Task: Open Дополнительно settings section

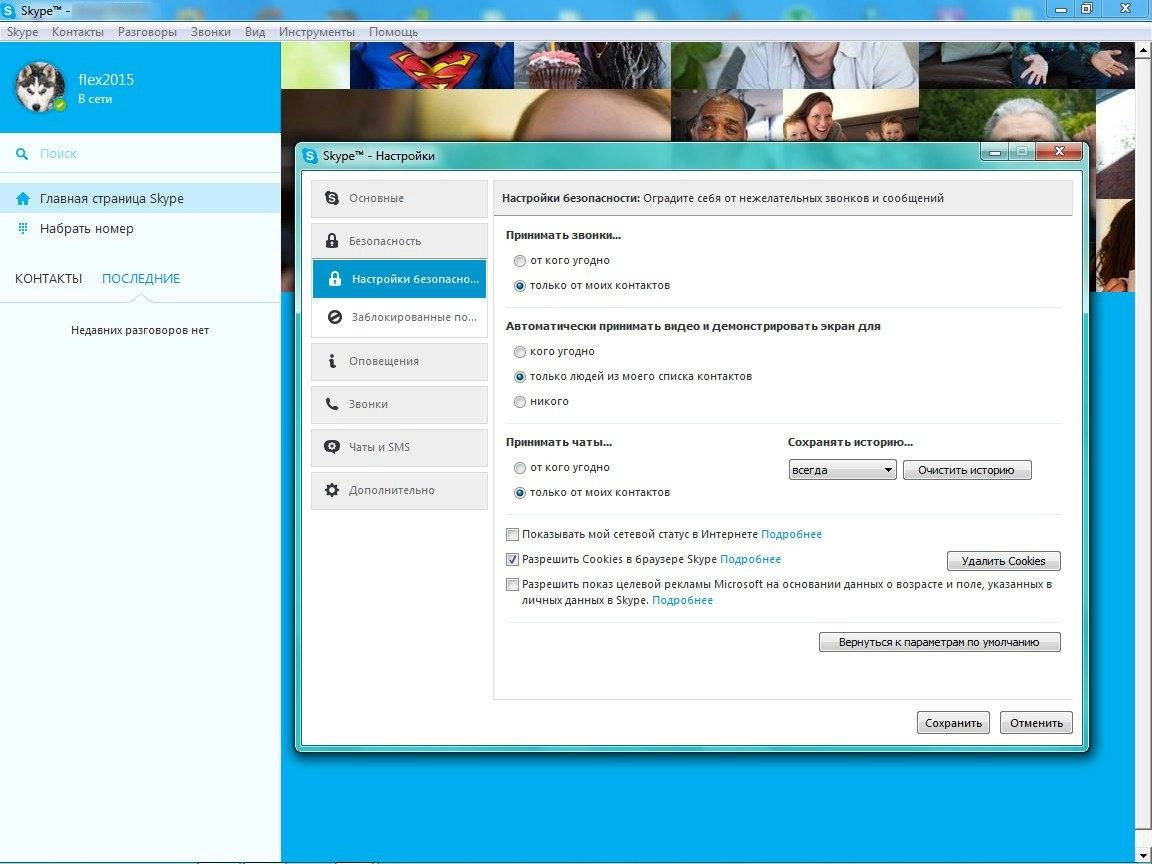Action: [399, 490]
